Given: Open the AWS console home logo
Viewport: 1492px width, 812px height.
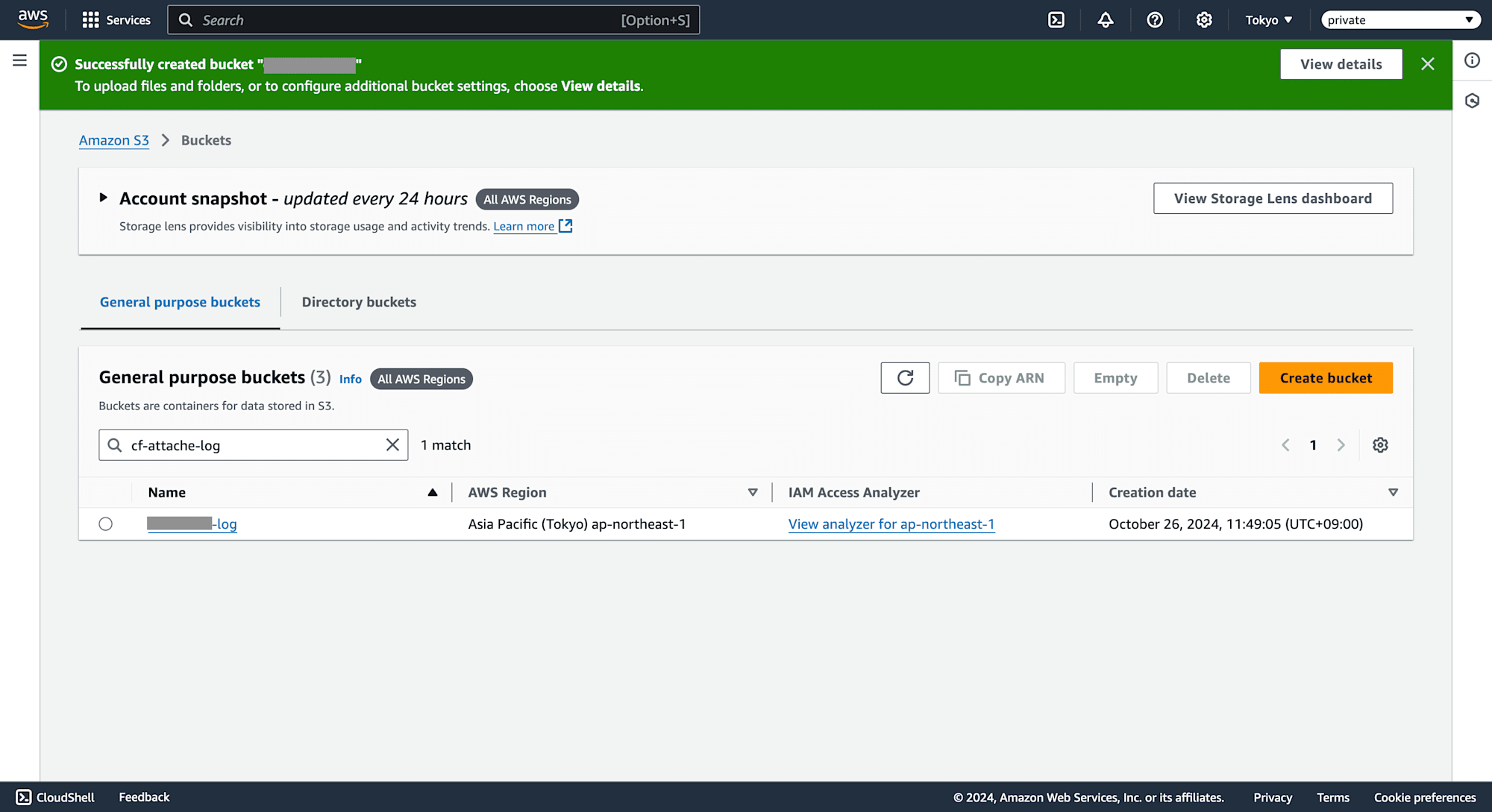Looking at the screenshot, I should click(33, 19).
